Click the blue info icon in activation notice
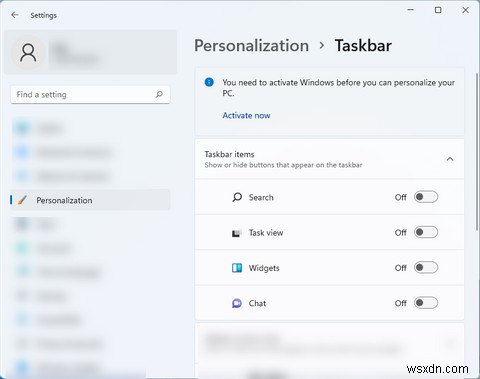 coord(209,82)
